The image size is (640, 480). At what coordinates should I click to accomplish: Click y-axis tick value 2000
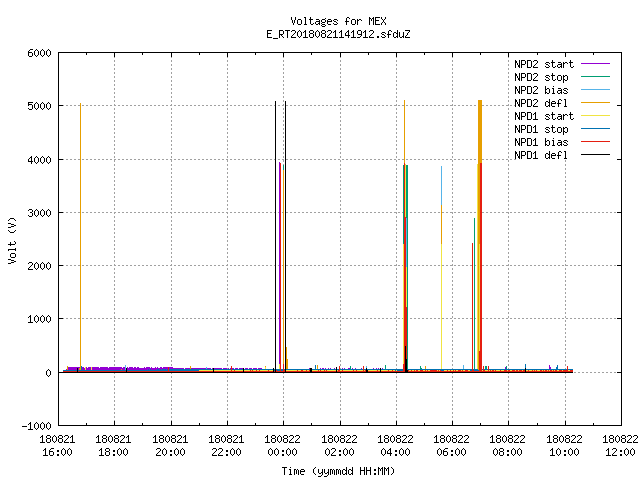click(39, 266)
